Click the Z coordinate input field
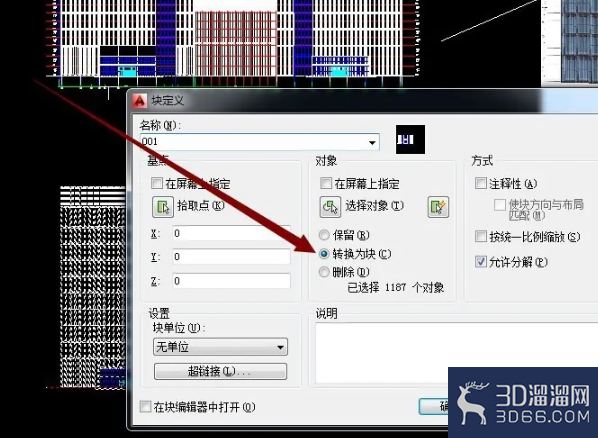This screenshot has width=598, height=438. (231, 281)
